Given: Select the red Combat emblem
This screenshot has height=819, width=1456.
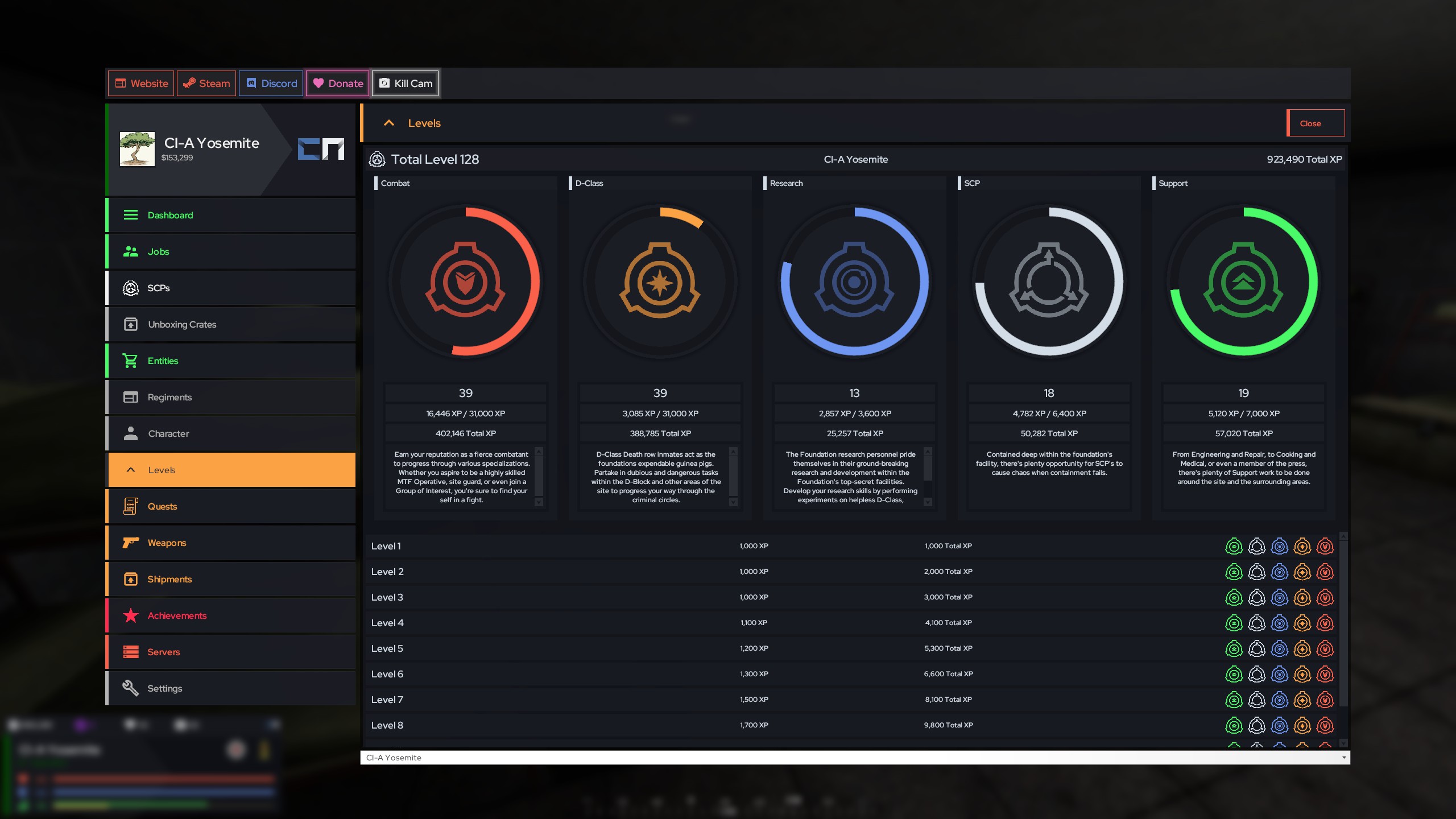Looking at the screenshot, I should tap(465, 280).
